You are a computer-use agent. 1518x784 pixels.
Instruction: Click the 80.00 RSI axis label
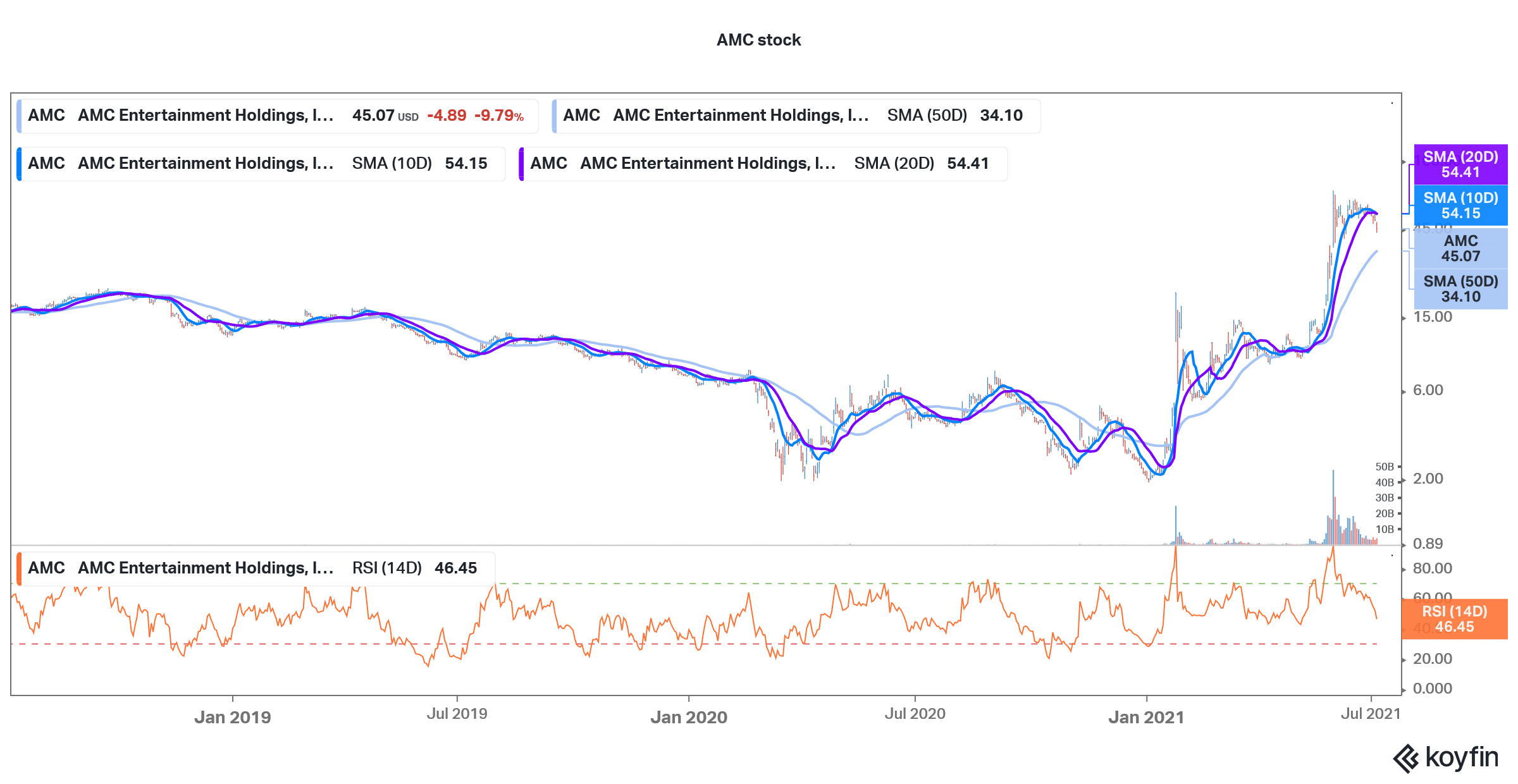tap(1433, 568)
